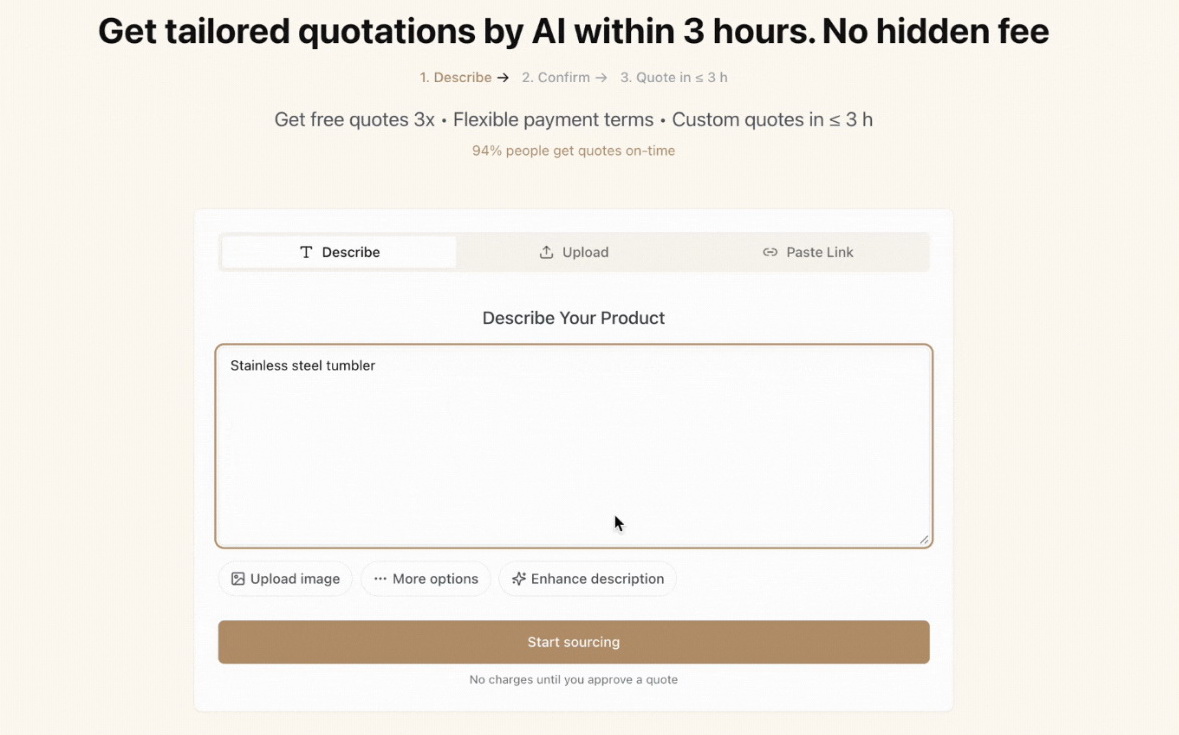
Task: Click Enhance description button
Action: [x=588, y=579]
